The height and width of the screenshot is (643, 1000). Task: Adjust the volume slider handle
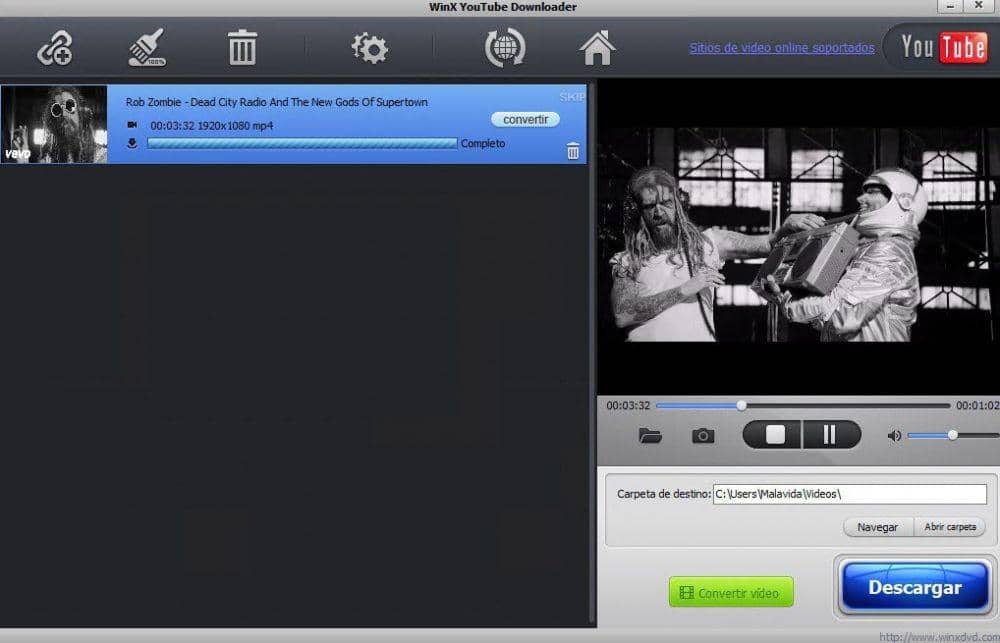tap(952, 435)
